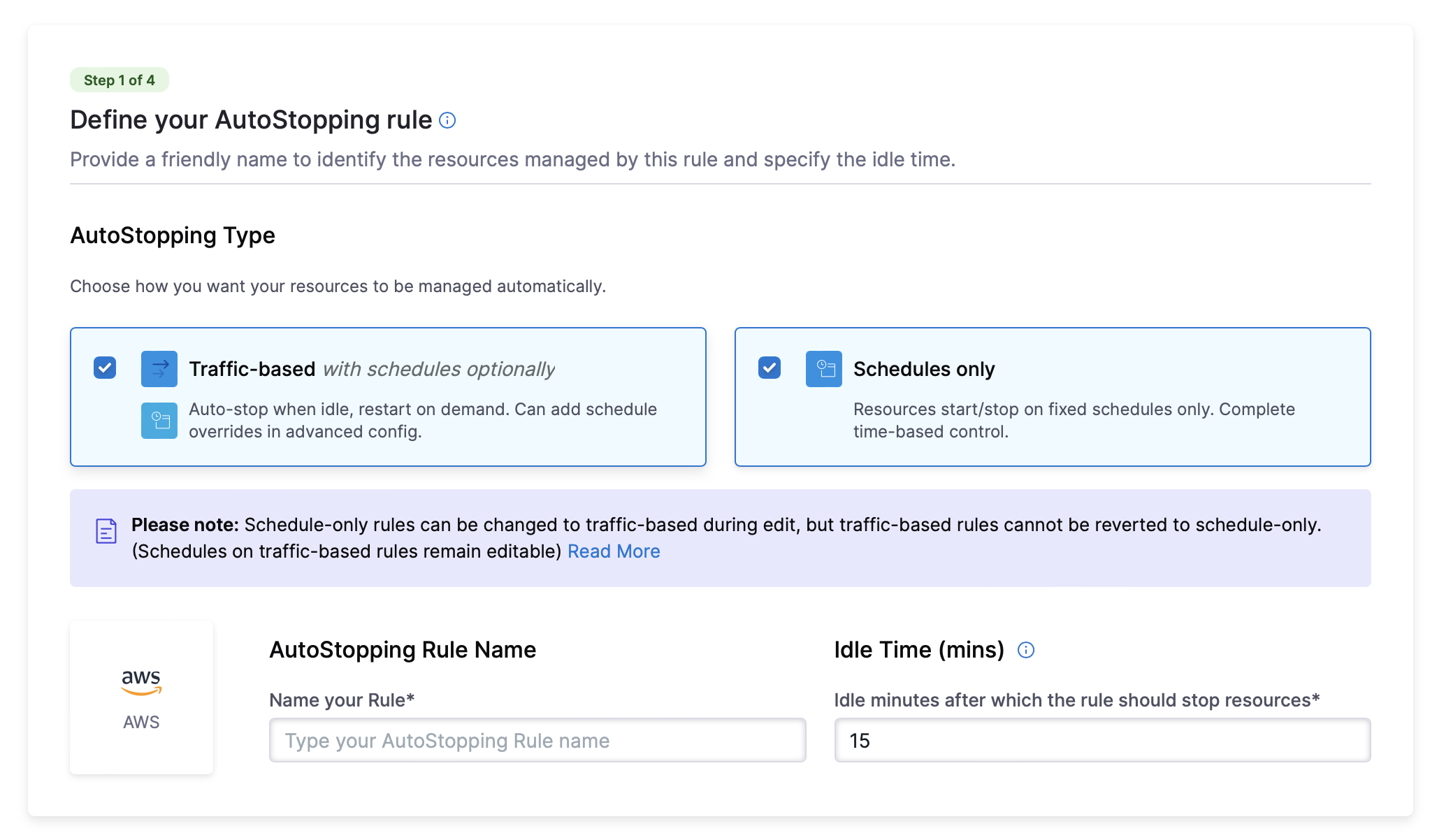1430x840 pixels.
Task: Click small schedule icon under Traffic-based
Action: tap(159, 421)
